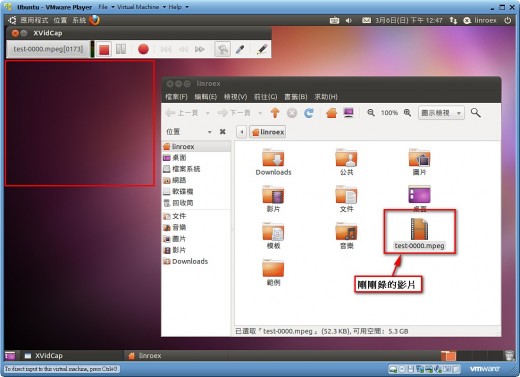
Task: Expand the 位置 sidebar dropdown arrow
Action: coord(210,132)
